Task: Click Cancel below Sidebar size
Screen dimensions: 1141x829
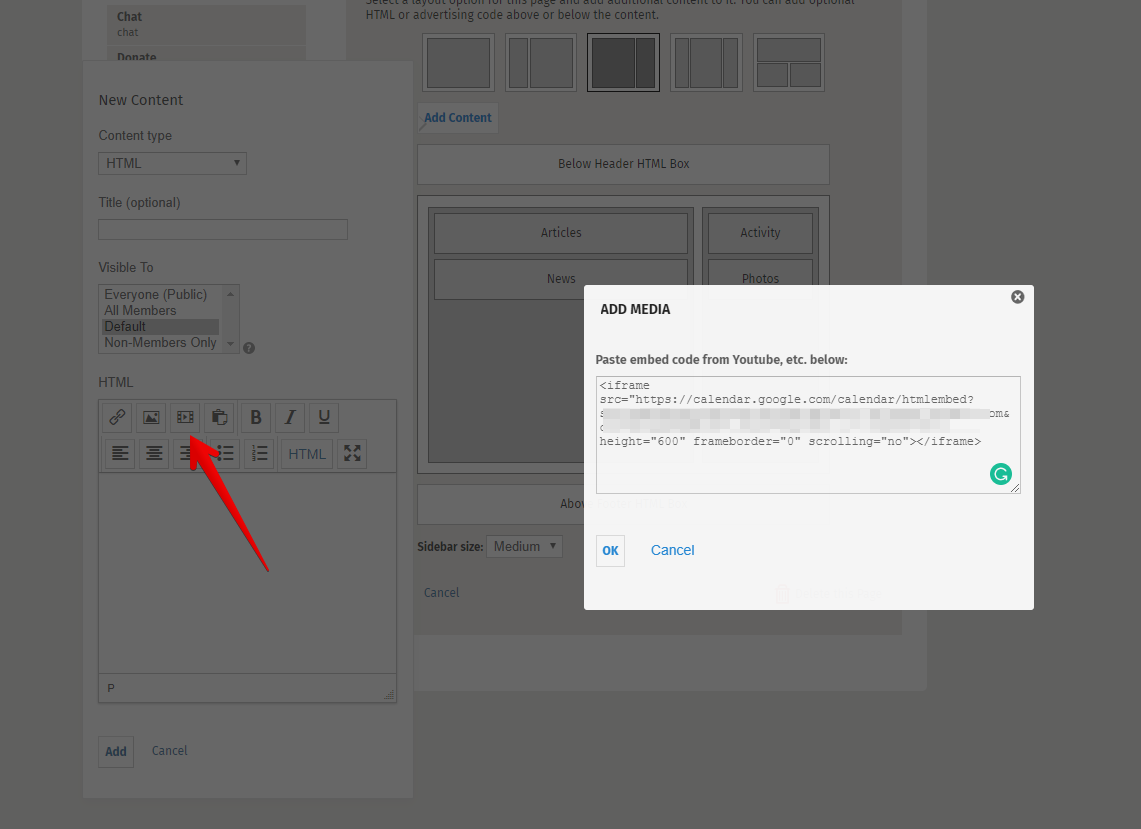Action: pos(442,592)
